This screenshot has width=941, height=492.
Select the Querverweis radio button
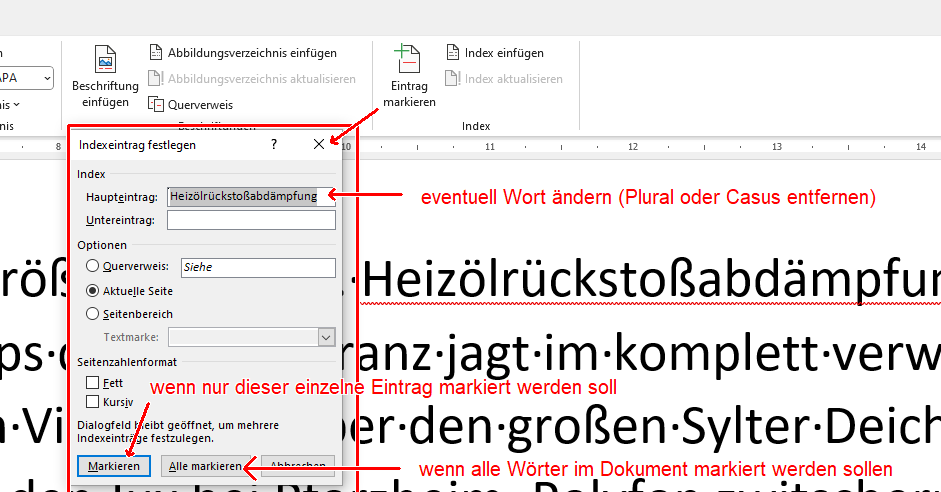[93, 267]
